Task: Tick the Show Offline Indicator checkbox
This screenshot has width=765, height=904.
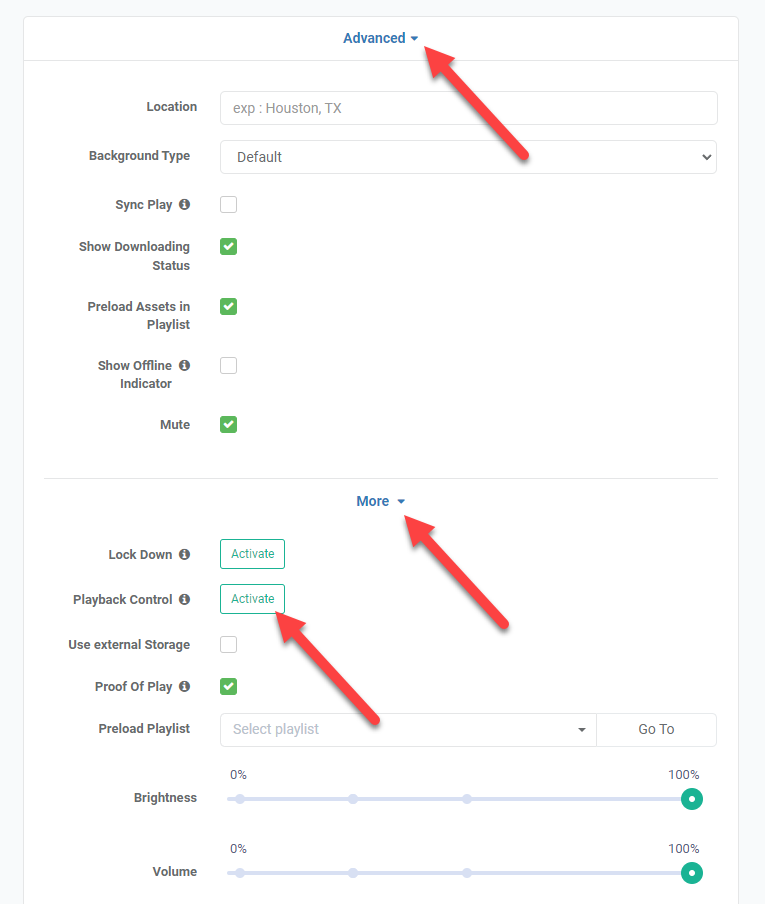Action: pos(229,366)
